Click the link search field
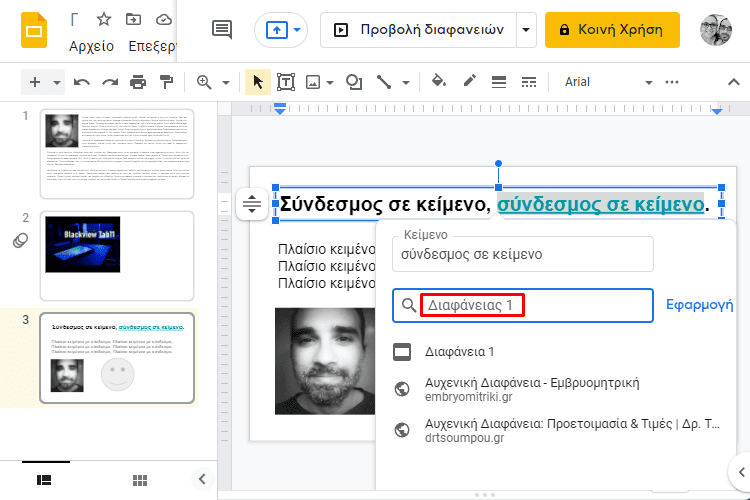The image size is (750, 500). point(522,305)
